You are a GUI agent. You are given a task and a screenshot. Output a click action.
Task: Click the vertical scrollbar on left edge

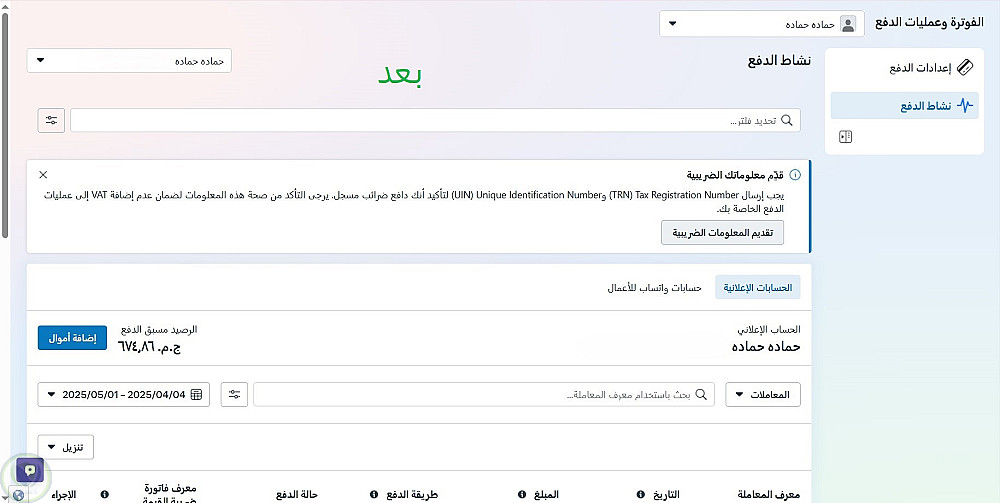point(5,124)
